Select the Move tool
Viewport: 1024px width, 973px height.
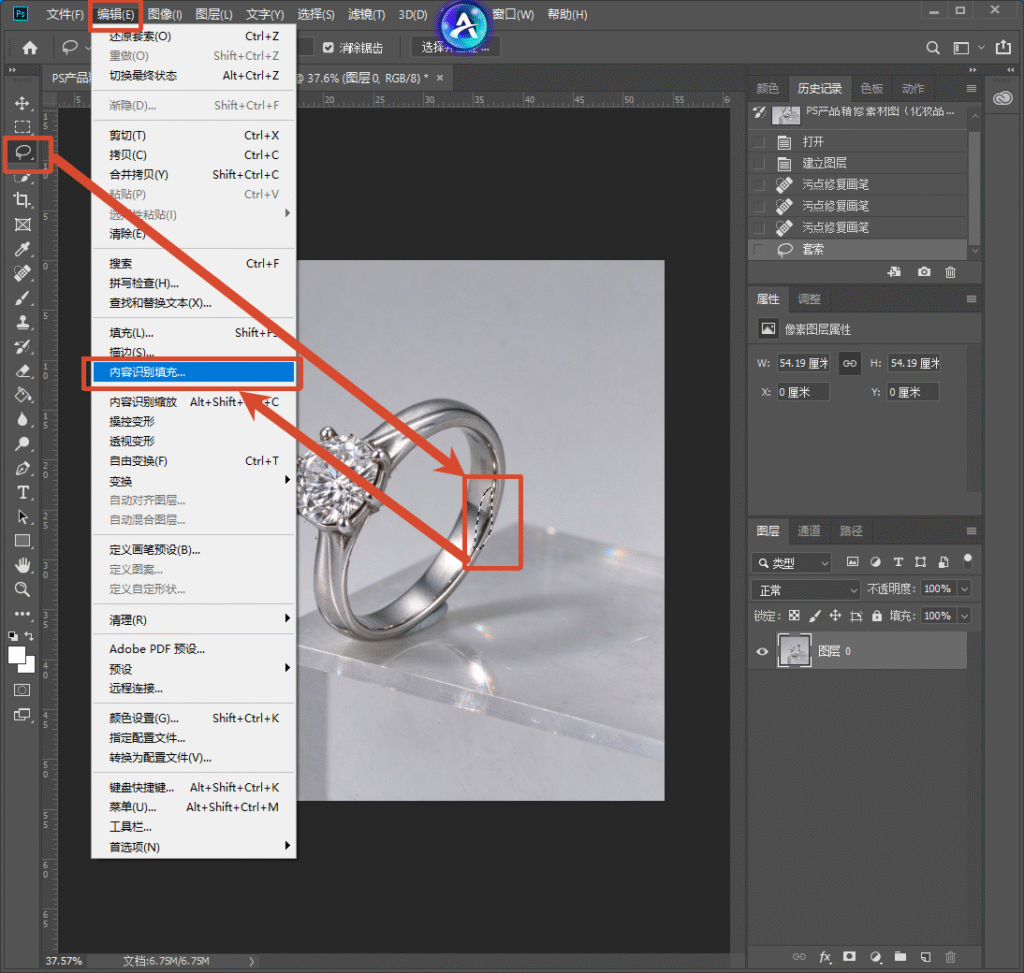click(x=22, y=103)
